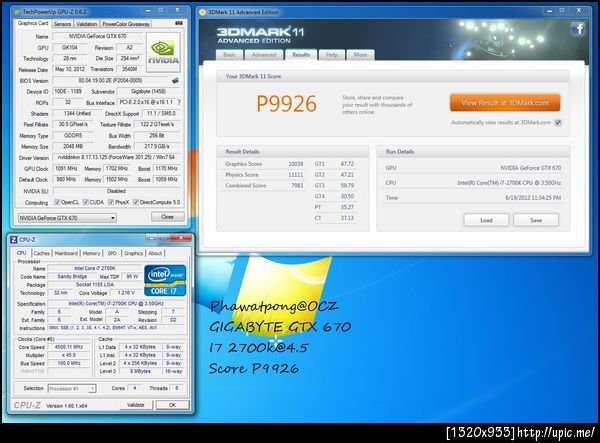Click the Subvendor value Gigabyte (1458)
The height and width of the screenshot is (443, 600).
pos(148,91)
